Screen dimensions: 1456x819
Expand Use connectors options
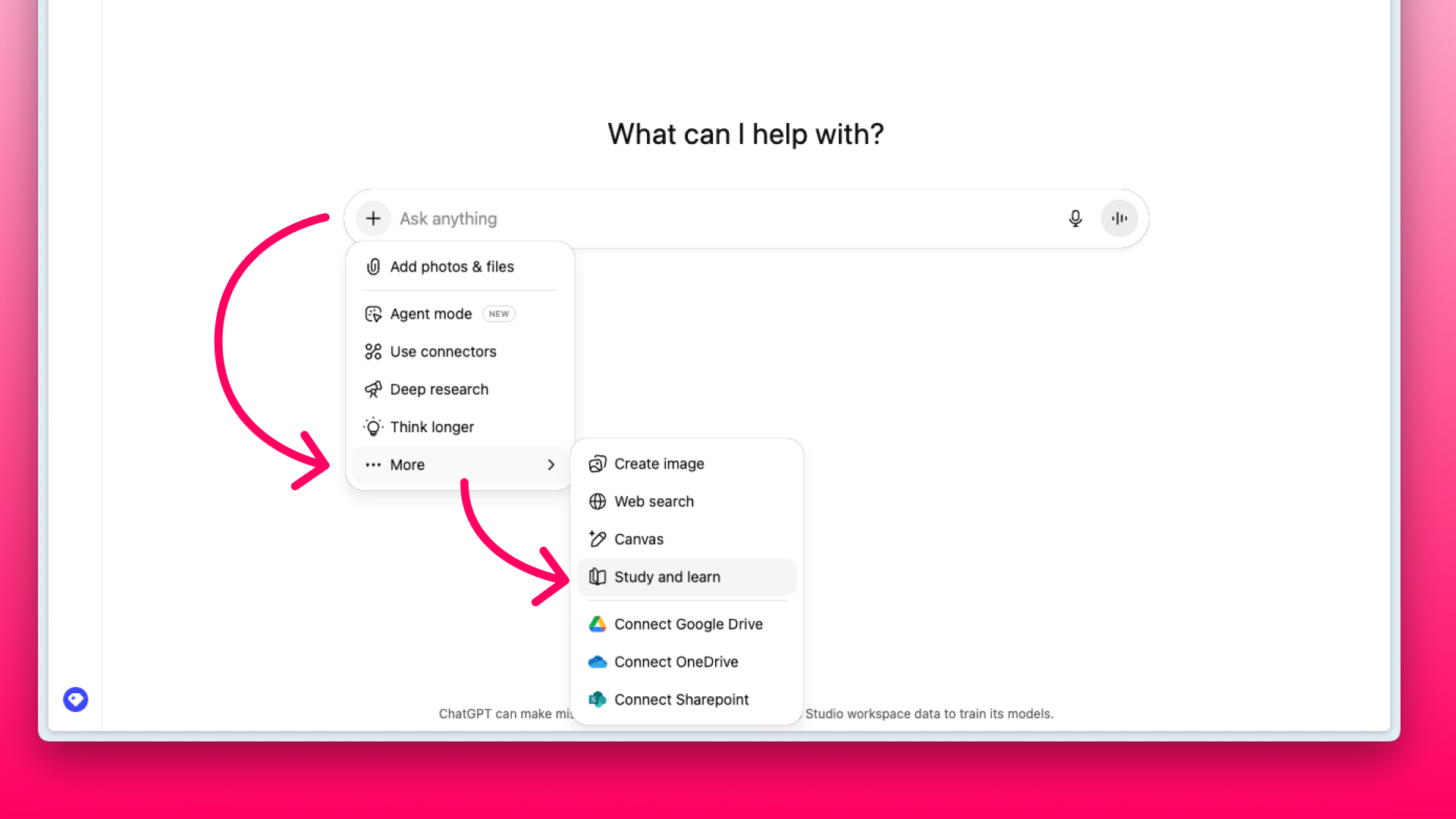pos(443,351)
